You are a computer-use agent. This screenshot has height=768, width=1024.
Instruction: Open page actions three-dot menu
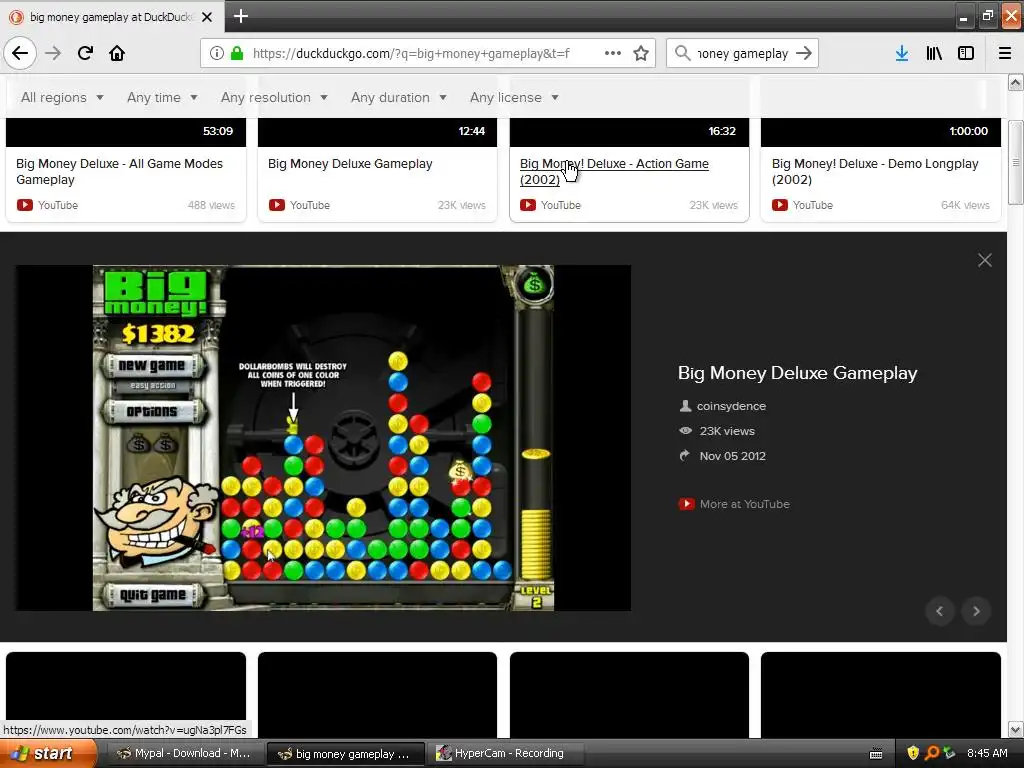tap(613, 53)
